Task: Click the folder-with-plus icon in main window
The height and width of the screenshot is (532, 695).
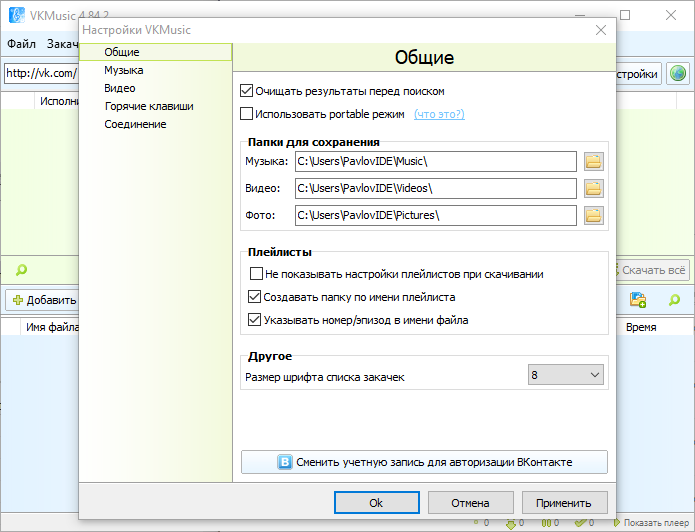Action: [638, 300]
